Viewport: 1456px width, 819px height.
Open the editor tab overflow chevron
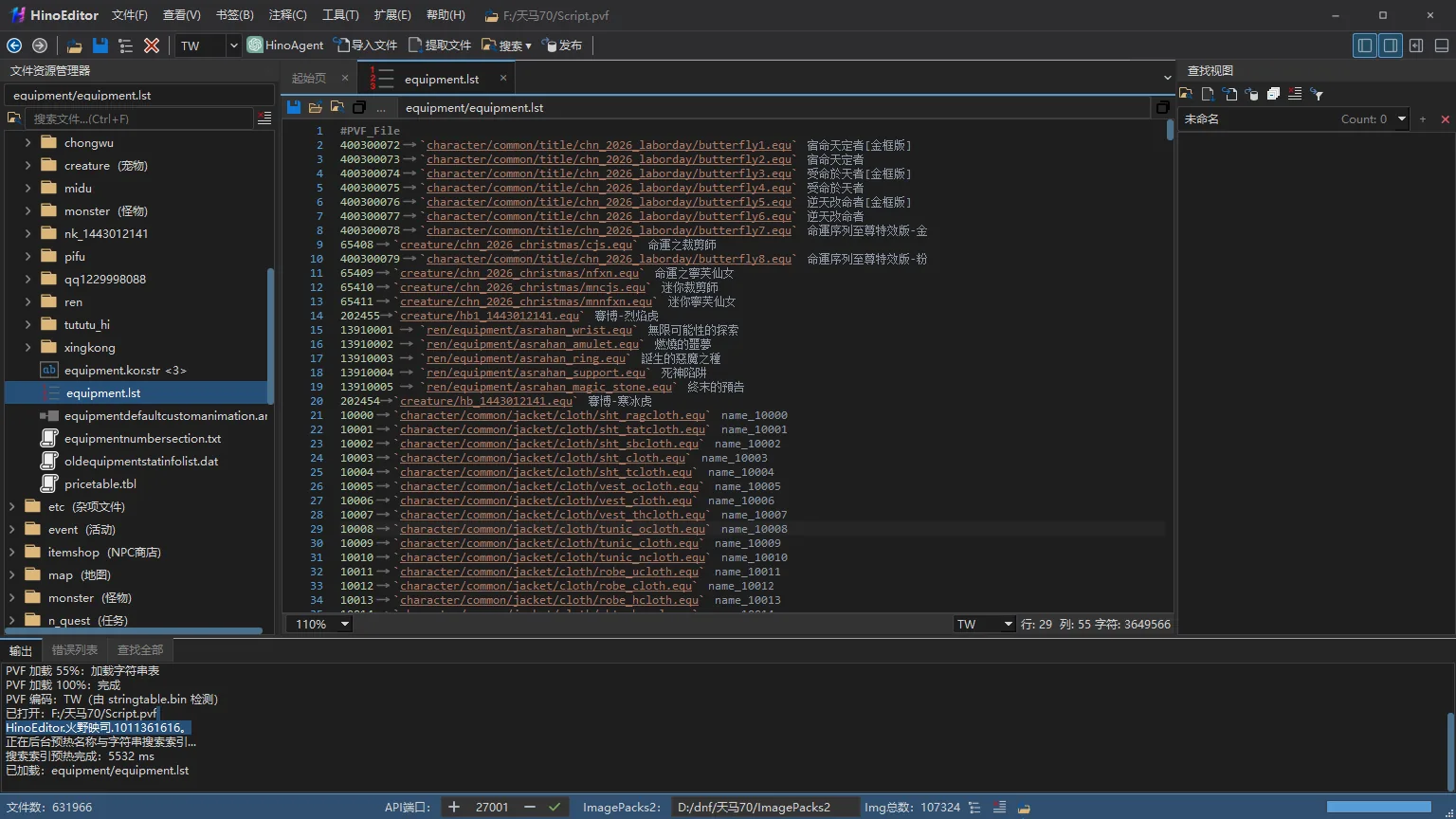(1167, 78)
